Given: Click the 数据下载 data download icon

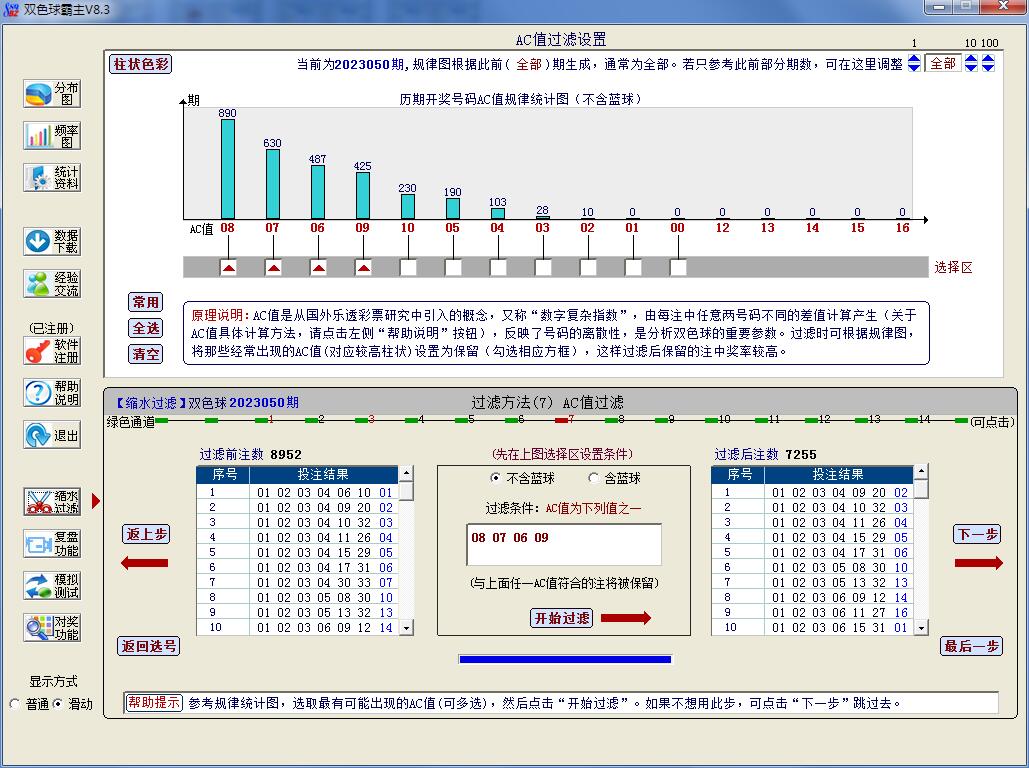Looking at the screenshot, I should (52, 241).
